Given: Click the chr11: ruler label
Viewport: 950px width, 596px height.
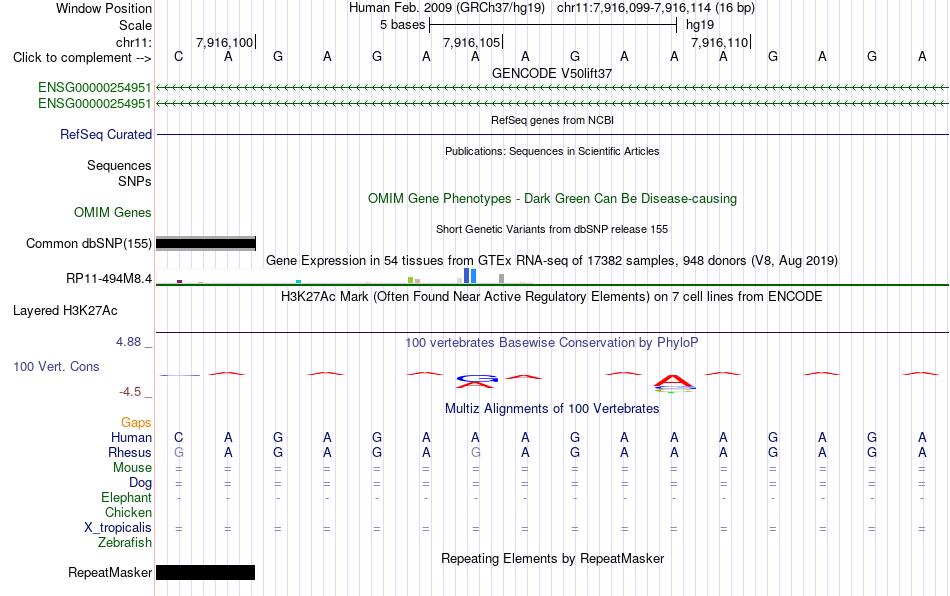Looking at the screenshot, I should 134,42.
